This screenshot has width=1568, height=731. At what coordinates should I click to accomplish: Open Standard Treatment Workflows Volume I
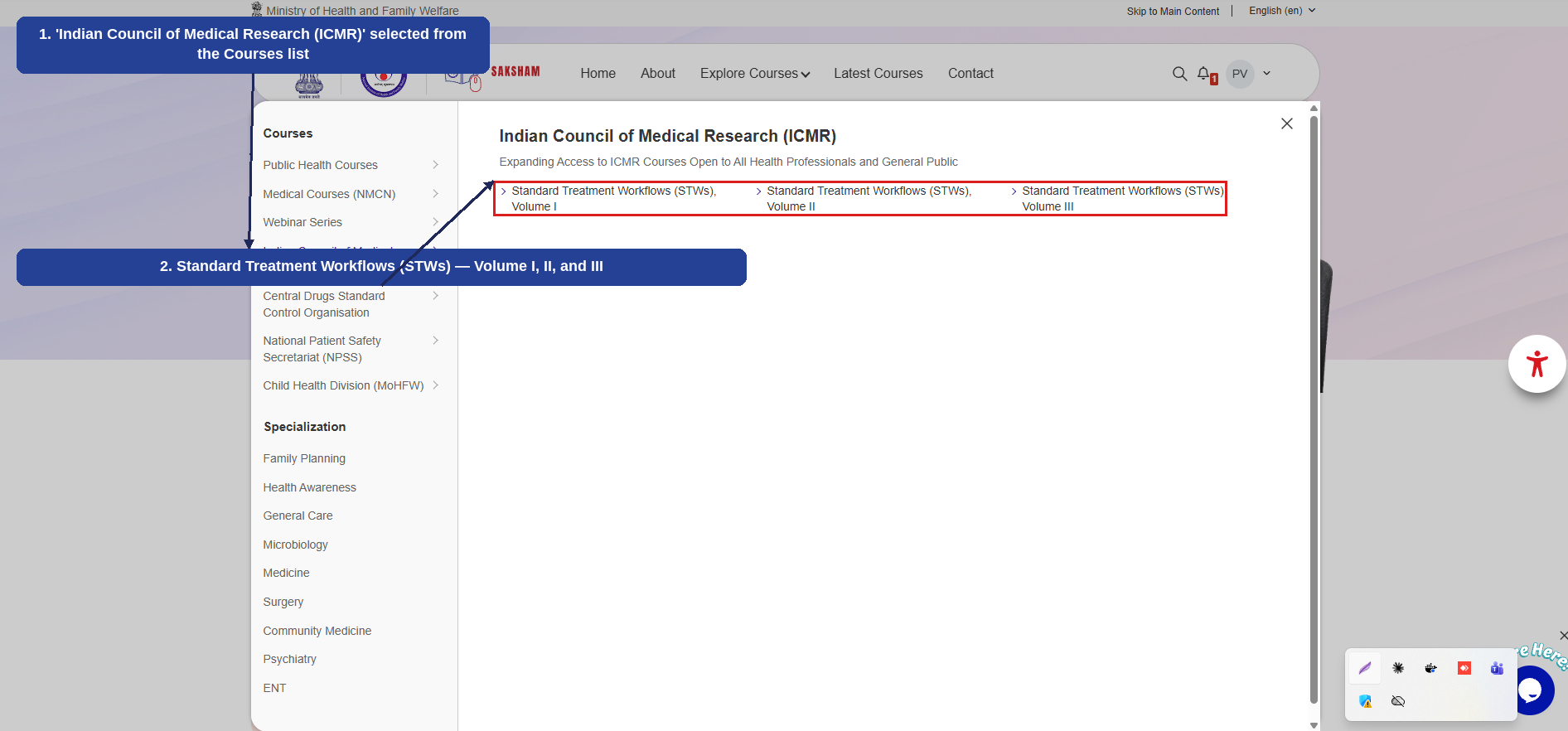pos(613,199)
